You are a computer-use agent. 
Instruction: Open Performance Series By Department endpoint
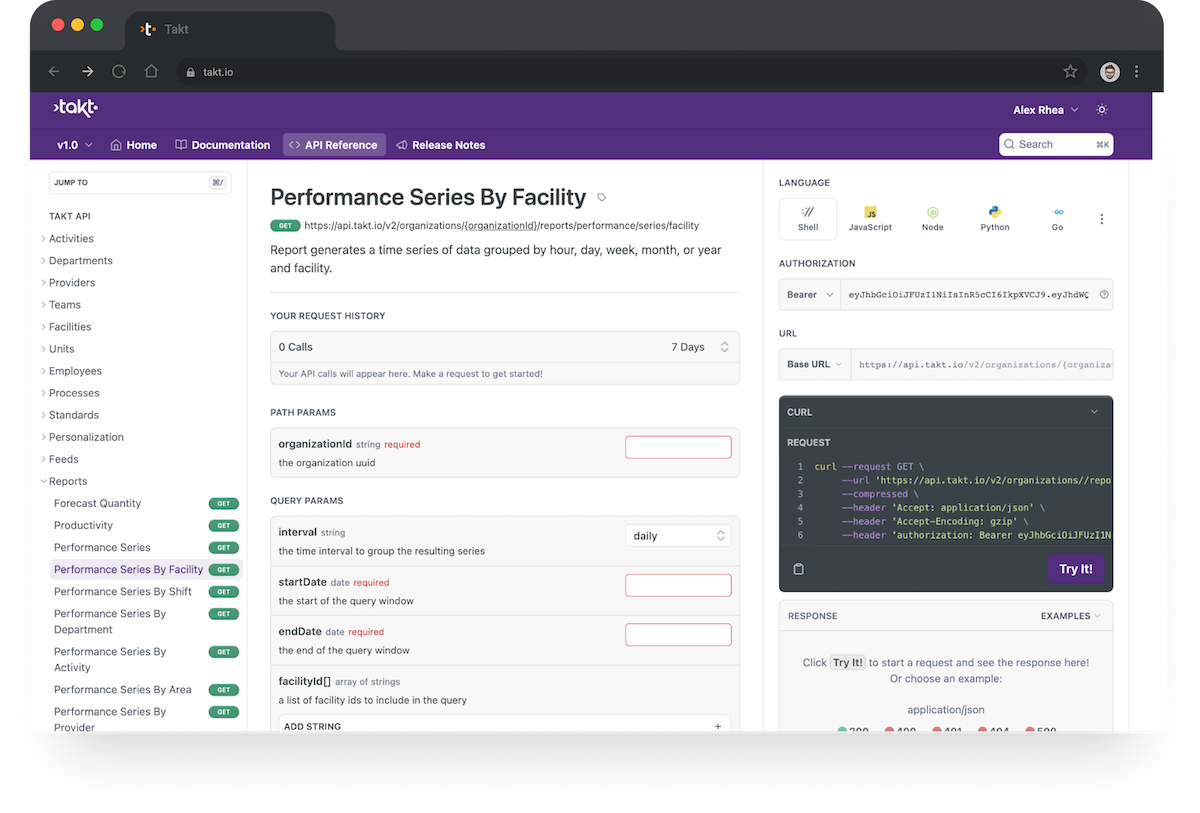point(110,622)
